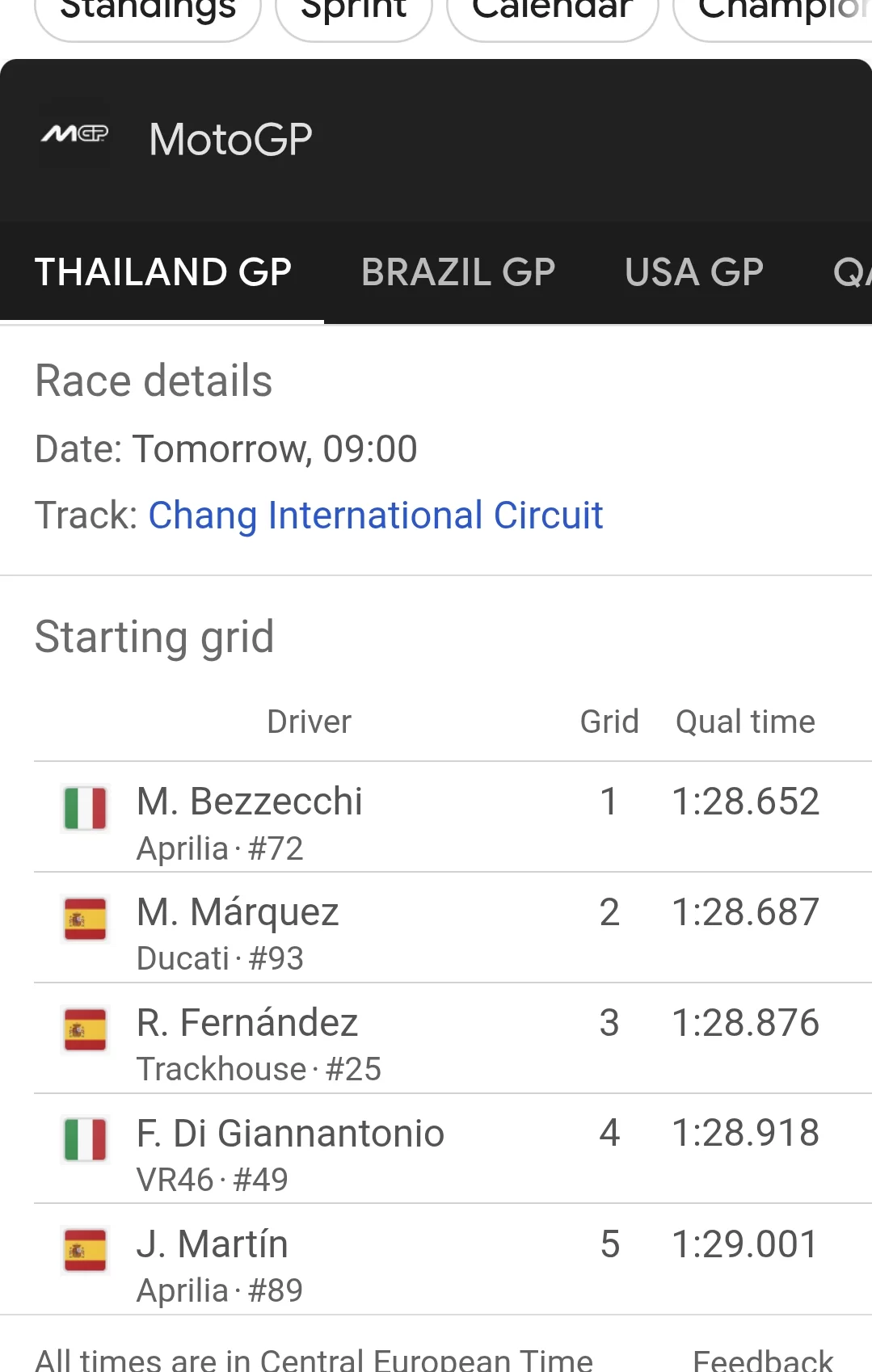Viewport: 872px width, 1372px height.
Task: Switch to the BRAZIL GP tab
Action: (x=457, y=272)
